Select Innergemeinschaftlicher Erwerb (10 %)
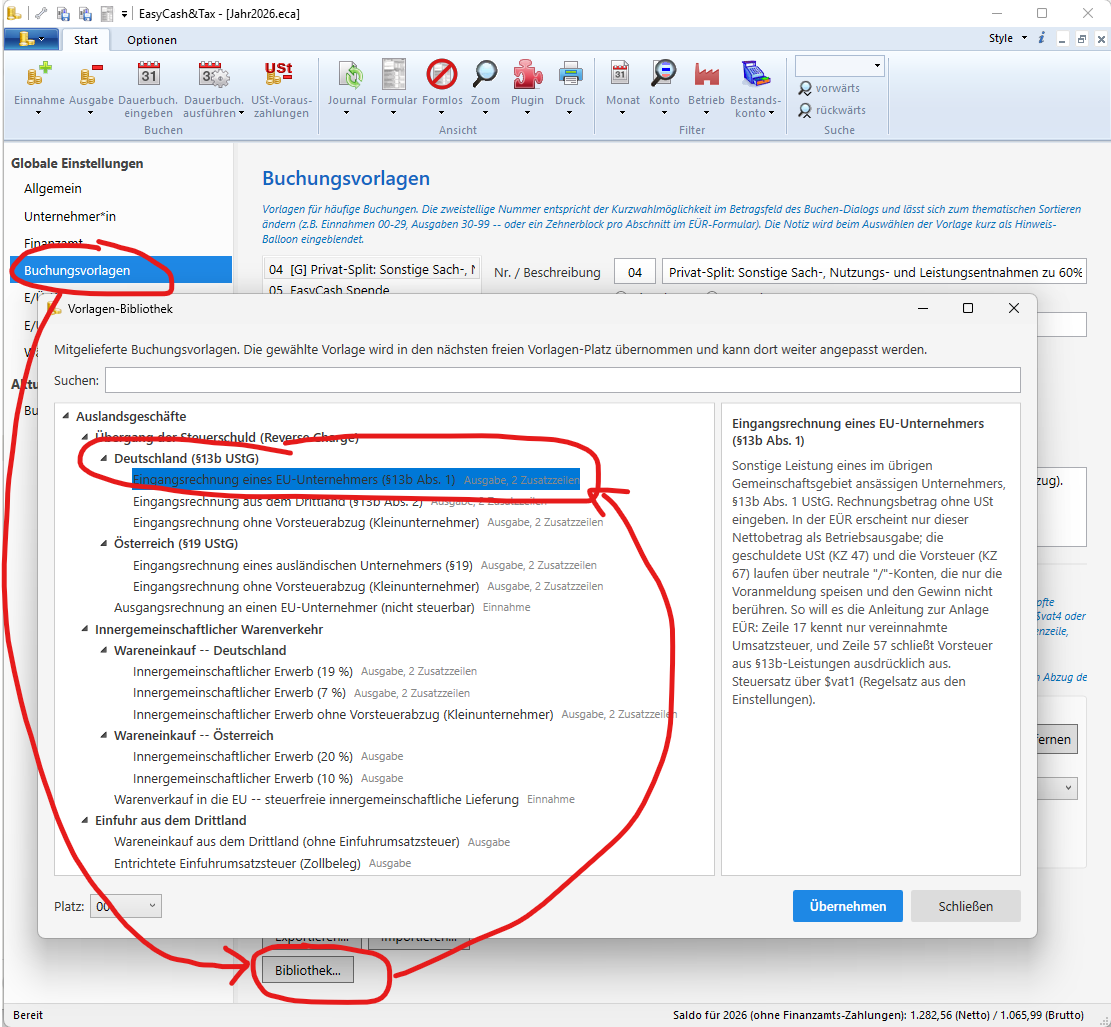The image size is (1111, 1027). coord(242,778)
